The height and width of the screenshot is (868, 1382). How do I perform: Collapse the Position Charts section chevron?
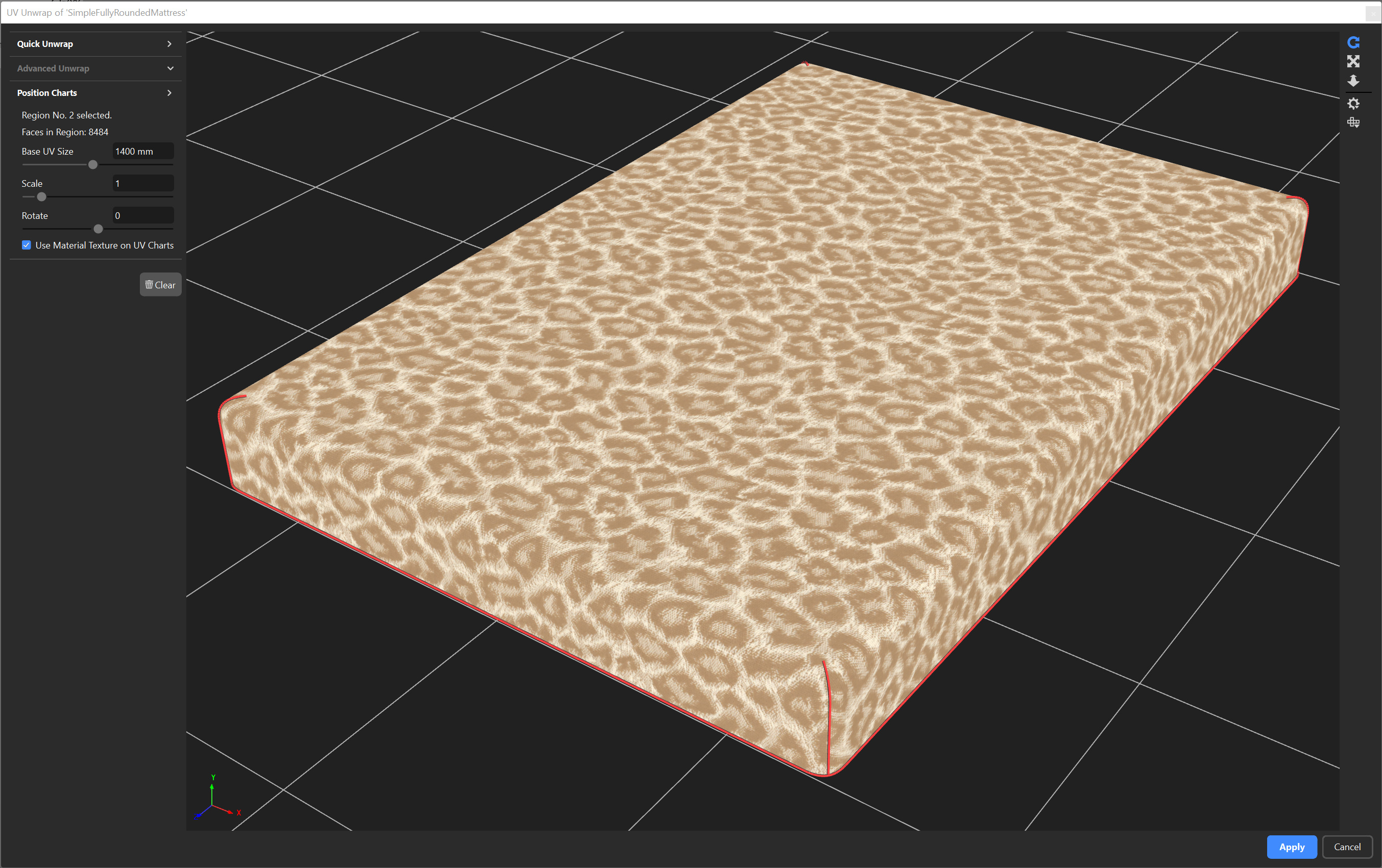coord(169,92)
